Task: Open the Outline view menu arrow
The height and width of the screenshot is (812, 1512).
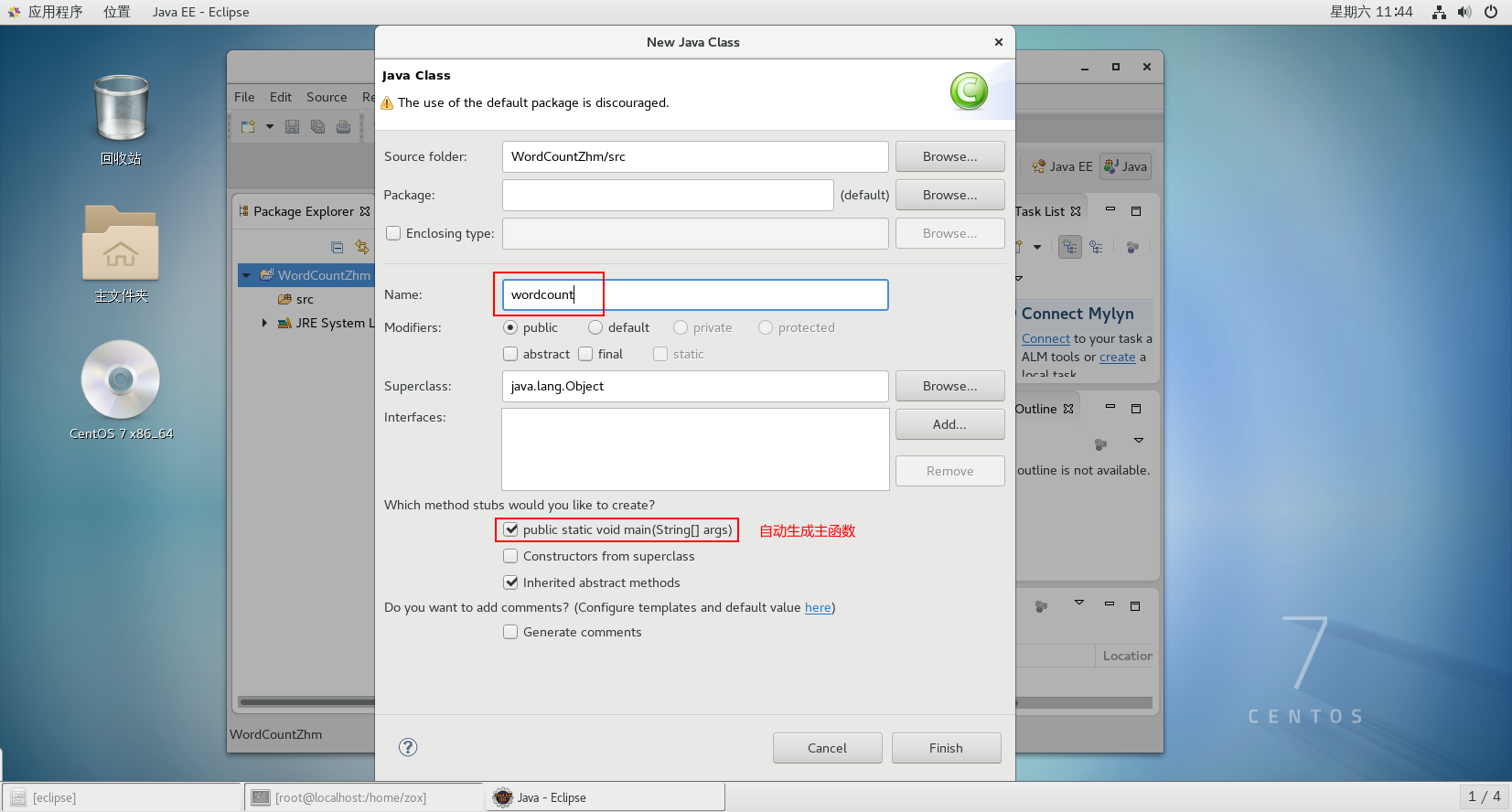Action: tap(1139, 441)
